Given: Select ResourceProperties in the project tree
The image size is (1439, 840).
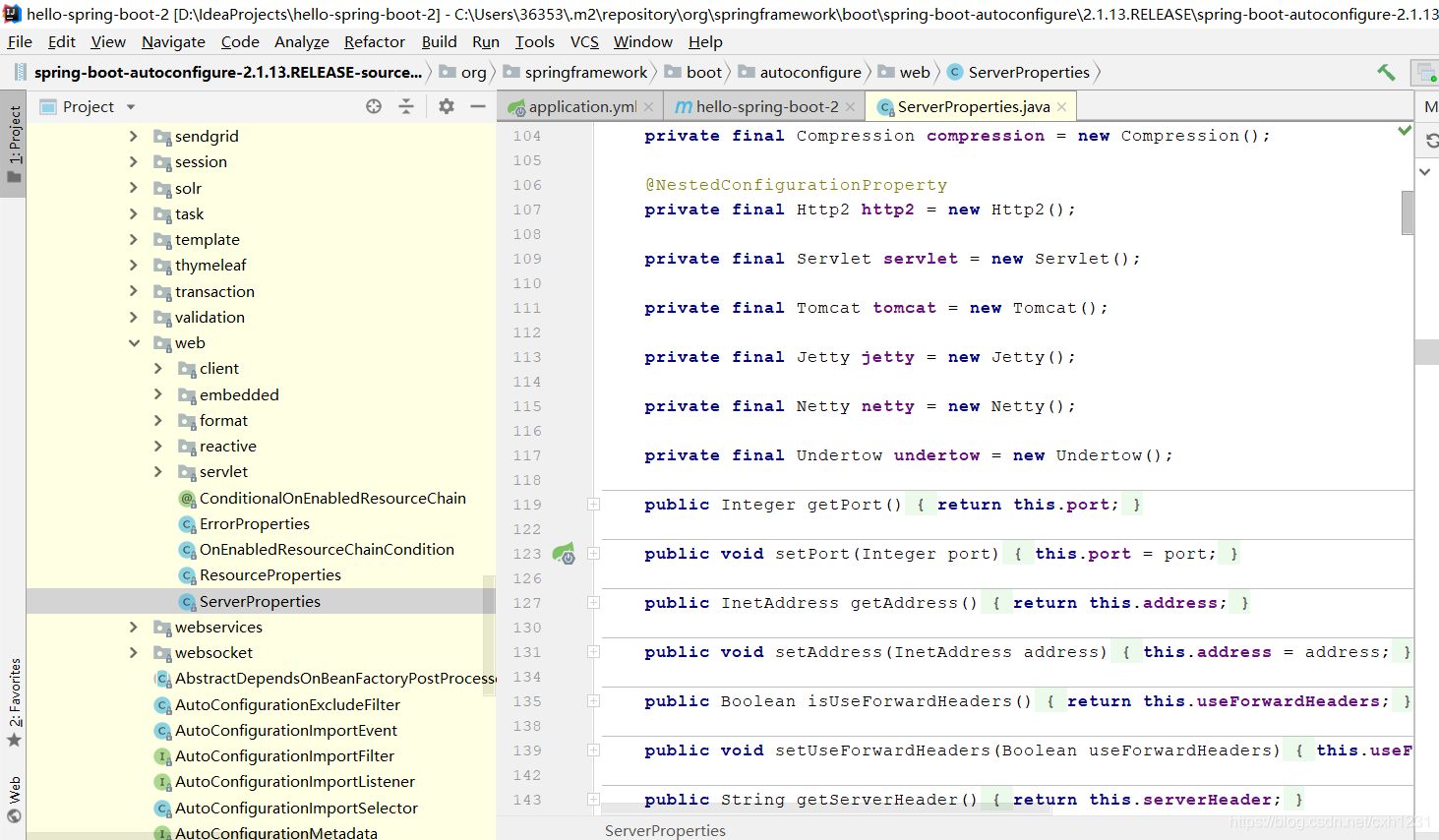Looking at the screenshot, I should pos(270,574).
